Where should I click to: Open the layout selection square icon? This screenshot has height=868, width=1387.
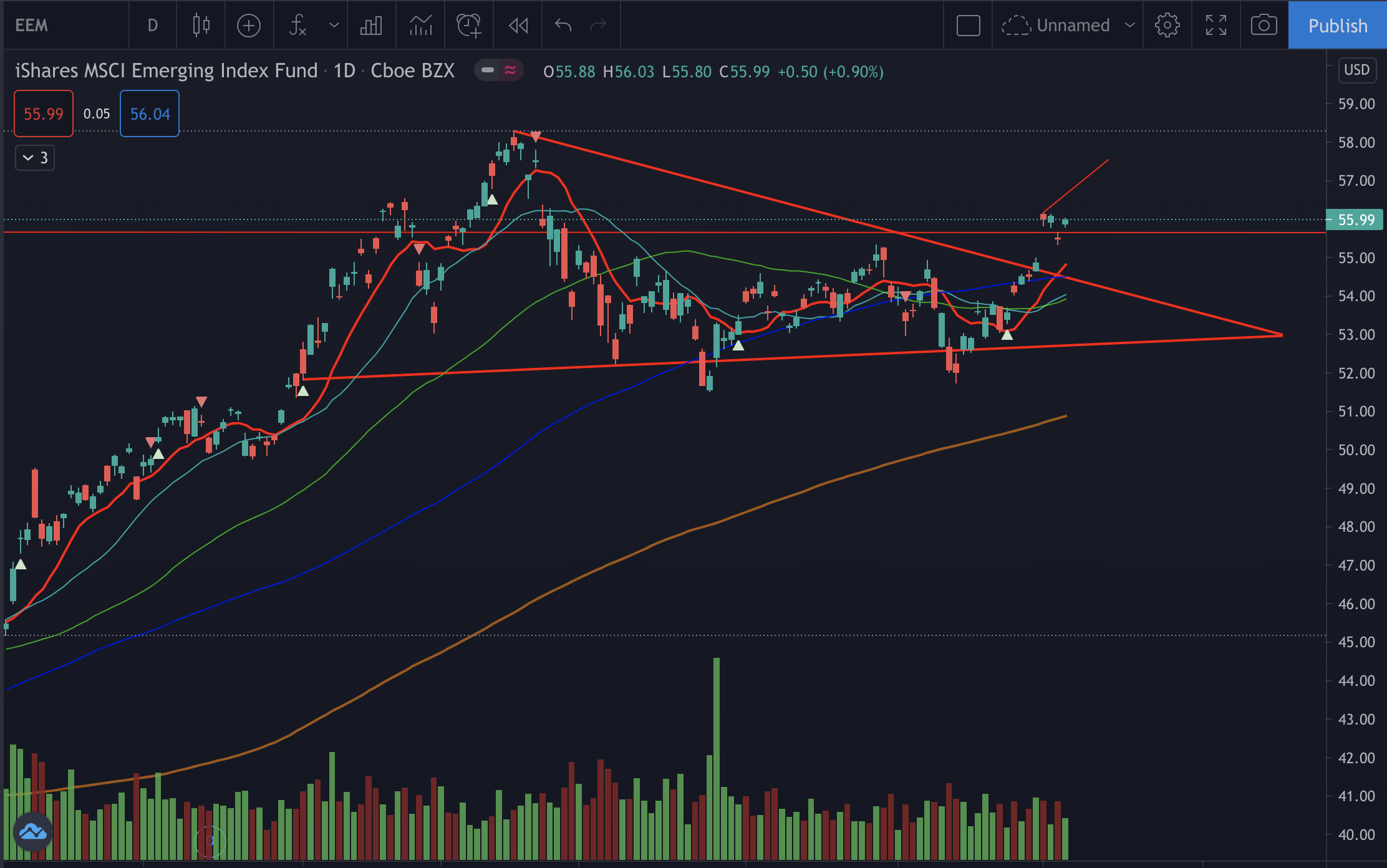click(x=968, y=26)
